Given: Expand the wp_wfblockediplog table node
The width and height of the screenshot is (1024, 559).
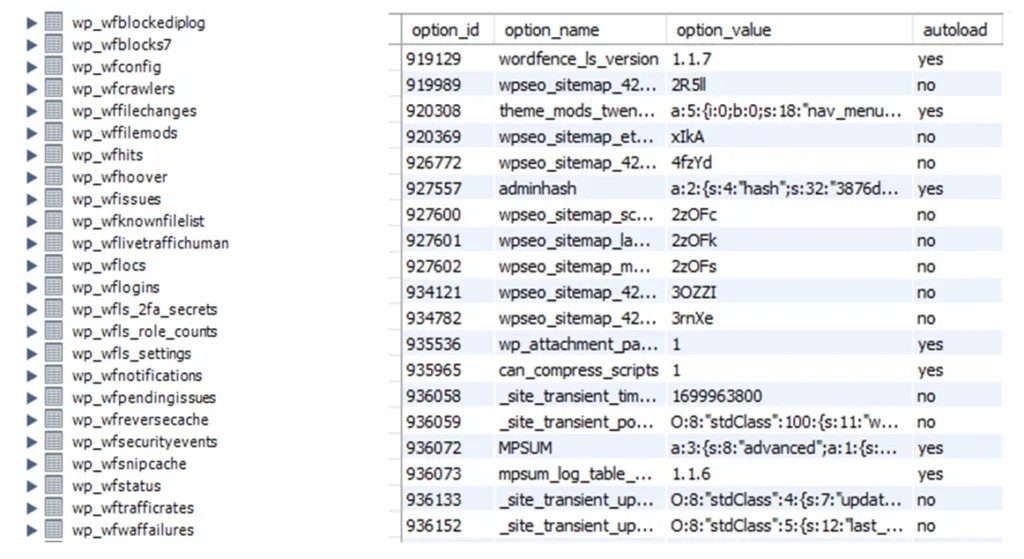Looking at the screenshot, I should pyautogui.click(x=31, y=22).
